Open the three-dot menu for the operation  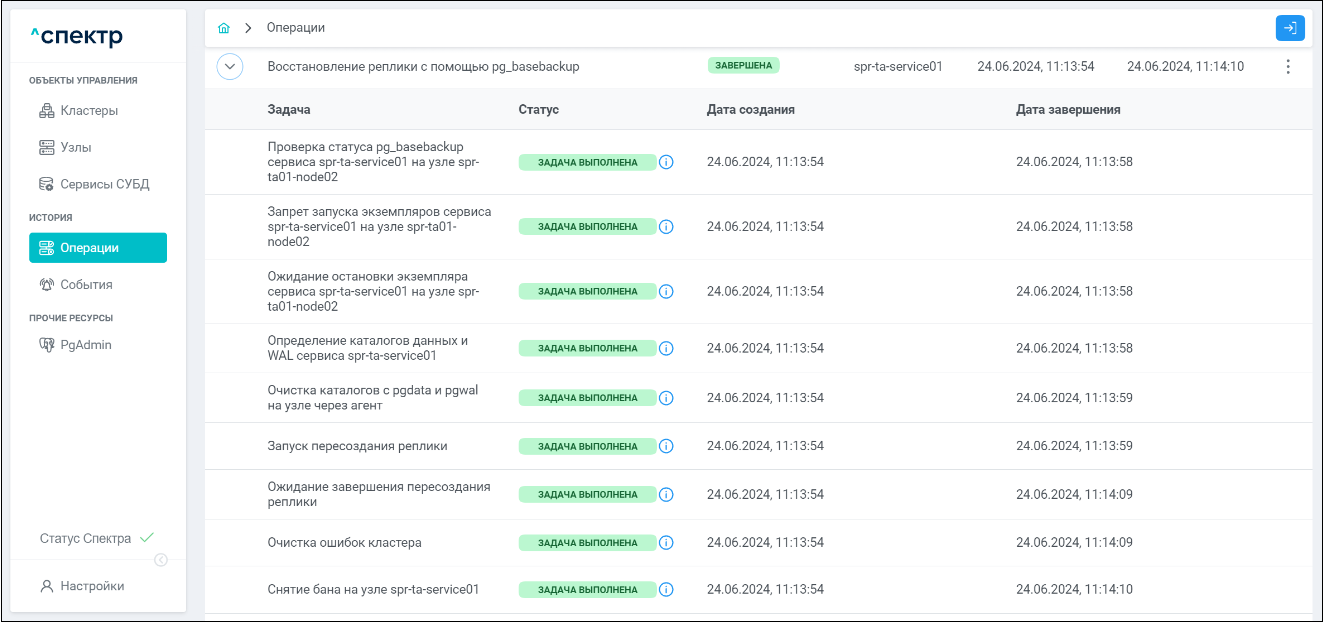point(1287,67)
